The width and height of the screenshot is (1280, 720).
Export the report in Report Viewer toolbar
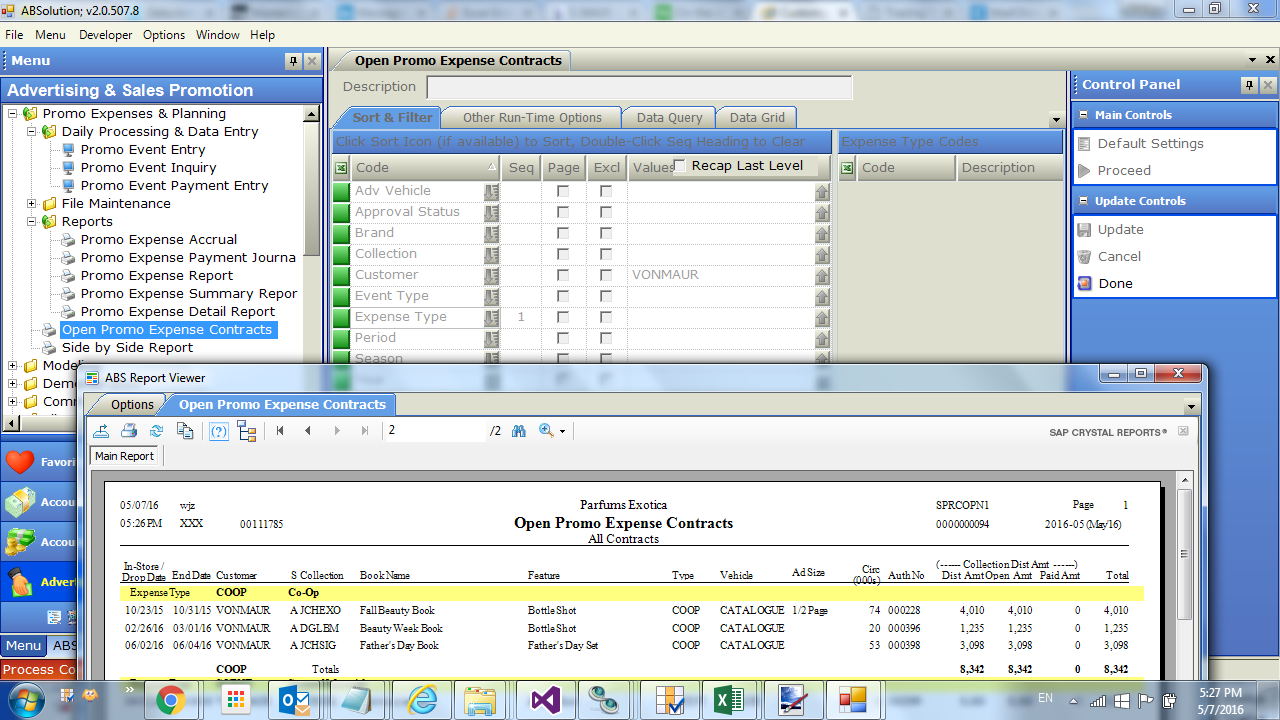pos(101,431)
